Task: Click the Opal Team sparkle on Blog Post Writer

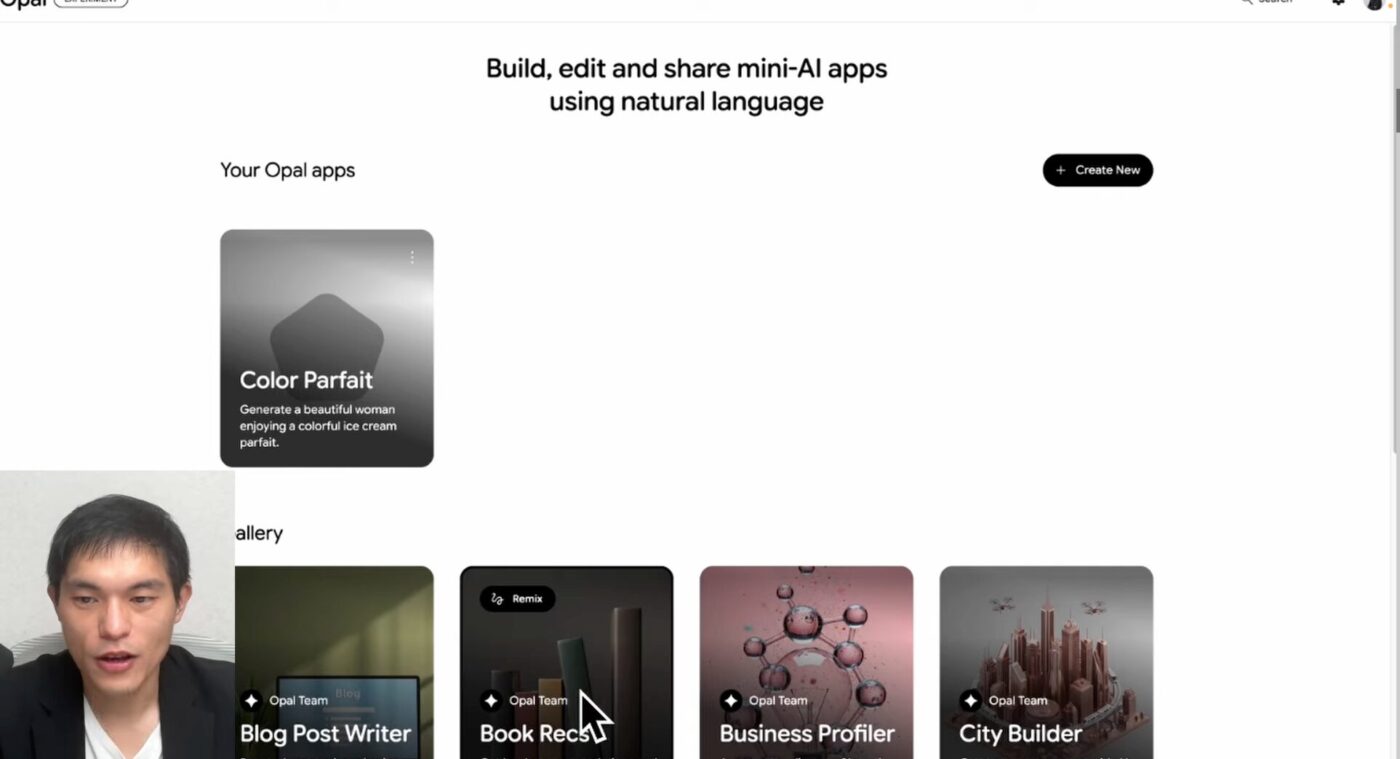Action: 251,700
